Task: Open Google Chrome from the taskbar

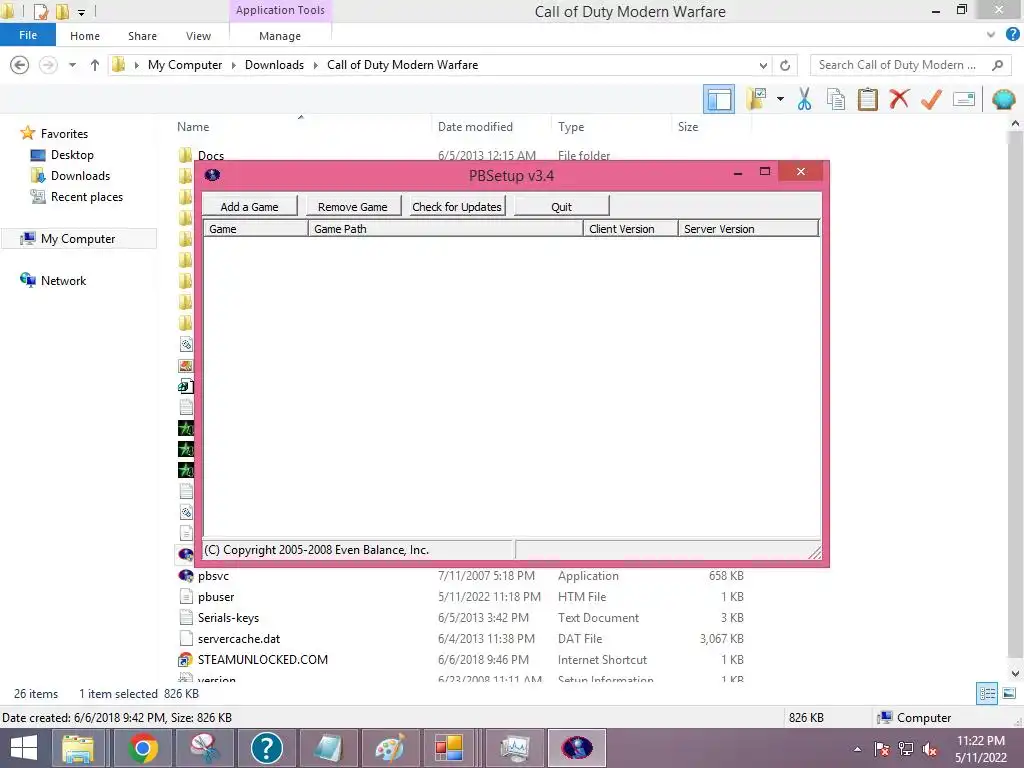Action: (x=143, y=748)
